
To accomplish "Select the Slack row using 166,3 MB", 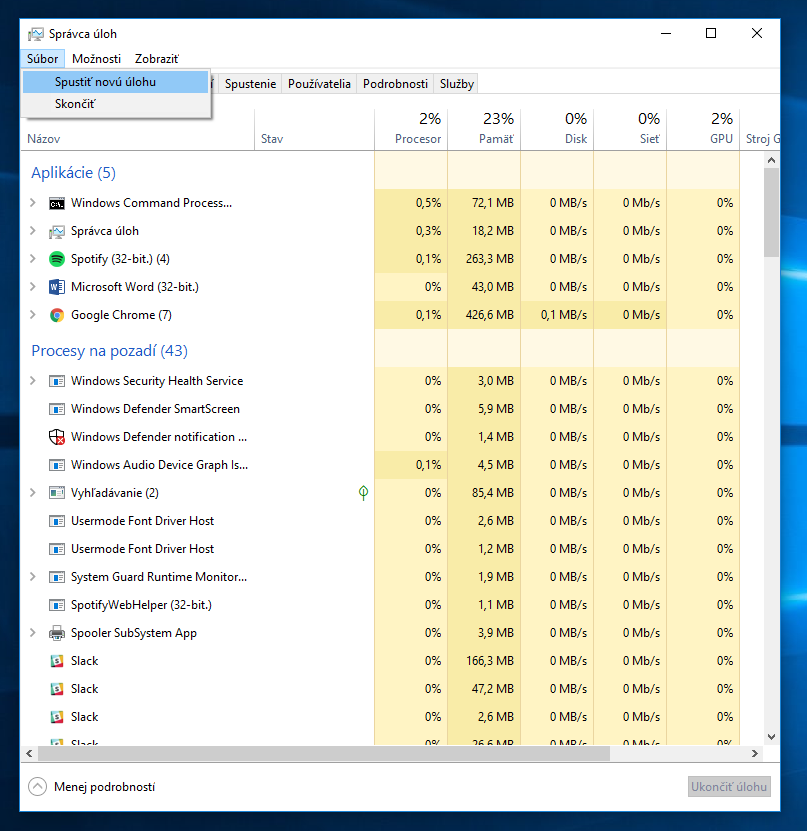I will pos(380,661).
